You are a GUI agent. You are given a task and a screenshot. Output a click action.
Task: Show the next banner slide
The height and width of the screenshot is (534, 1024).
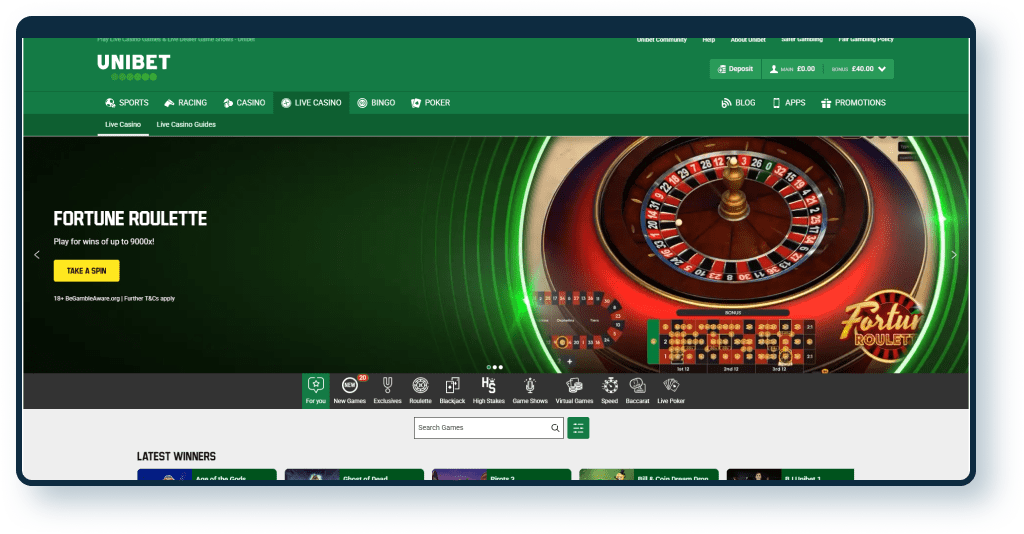pos(954,255)
